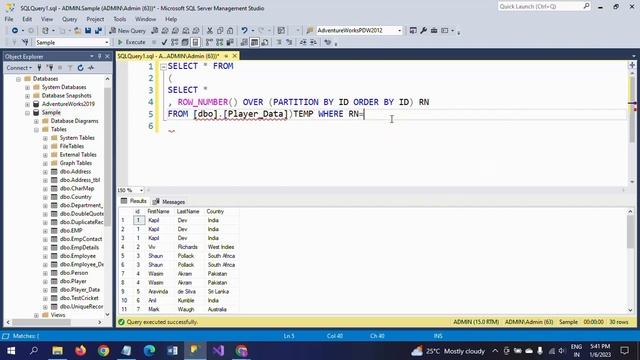This screenshot has width=640, height=360.
Task: Click the FirstName column header
Action: tap(158, 211)
